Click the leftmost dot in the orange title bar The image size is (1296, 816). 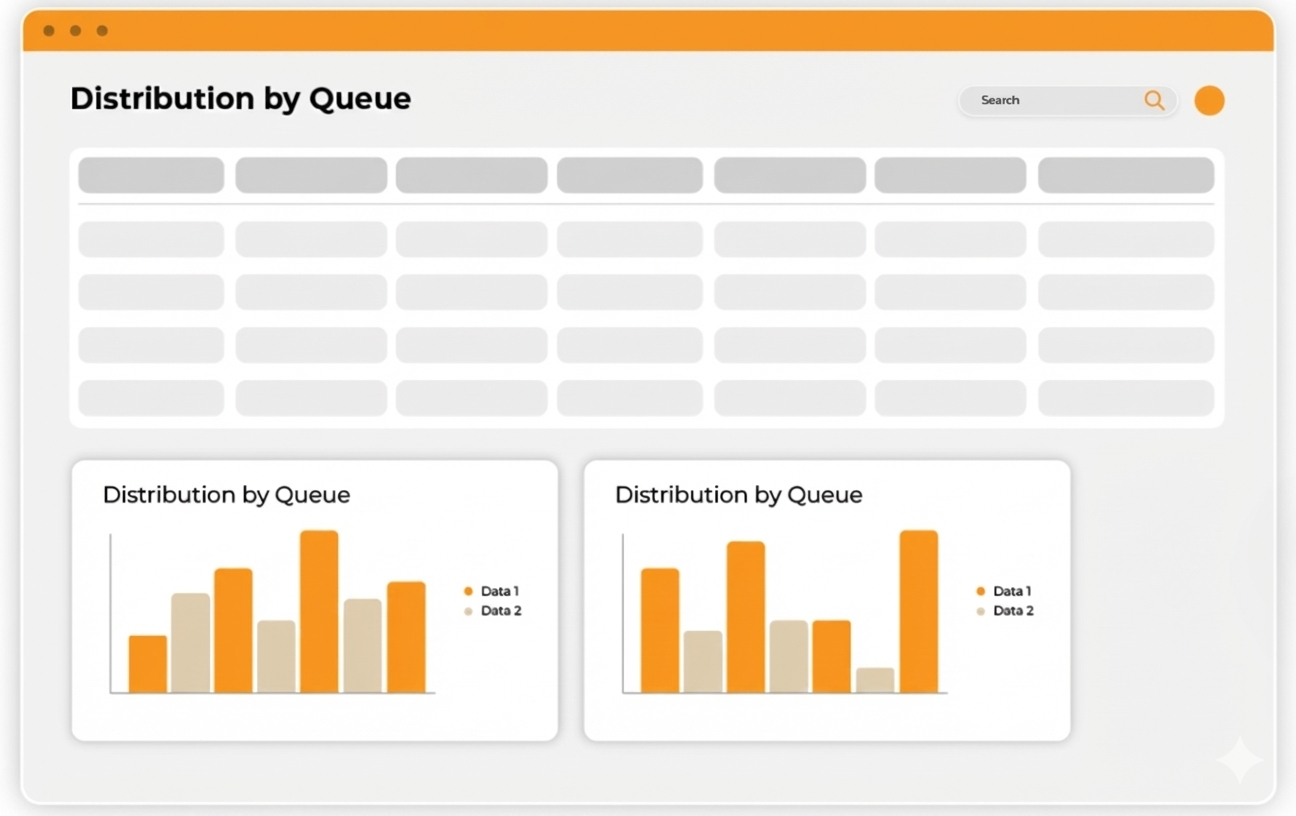click(x=49, y=31)
